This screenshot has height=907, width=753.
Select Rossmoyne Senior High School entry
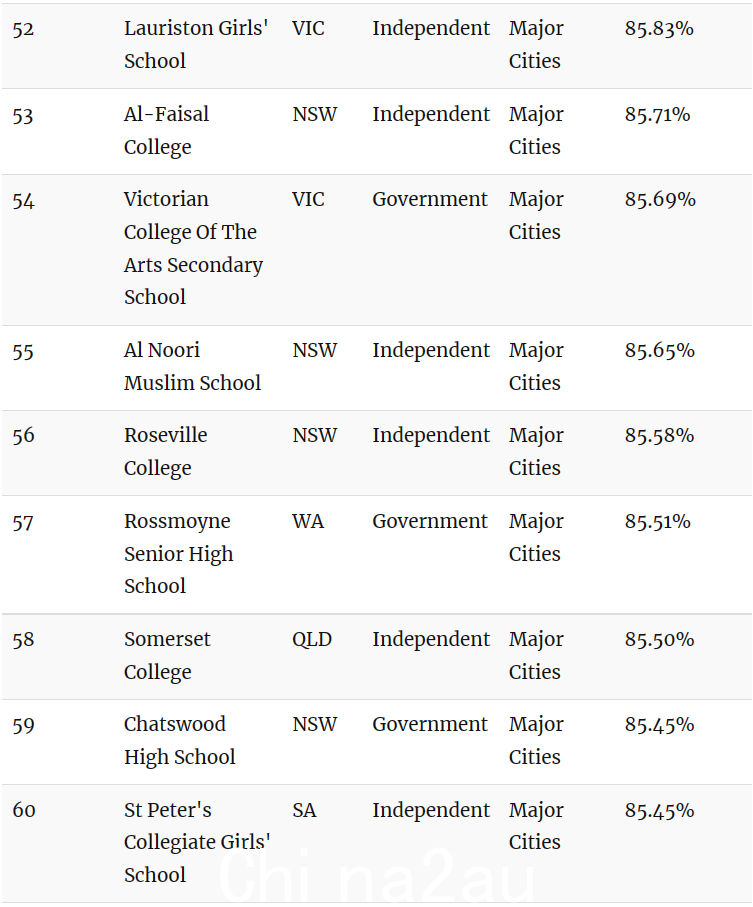point(178,554)
